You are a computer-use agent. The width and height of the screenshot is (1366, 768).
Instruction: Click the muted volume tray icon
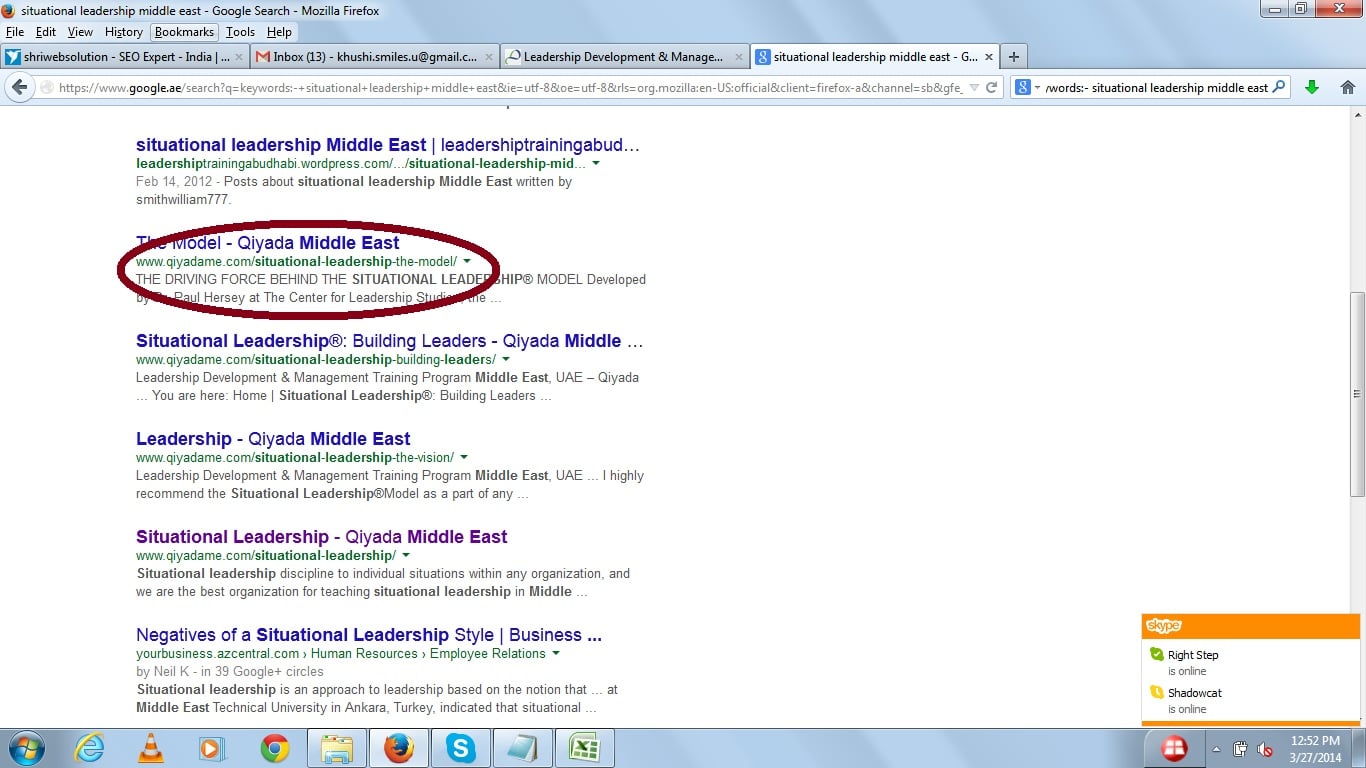point(1265,749)
